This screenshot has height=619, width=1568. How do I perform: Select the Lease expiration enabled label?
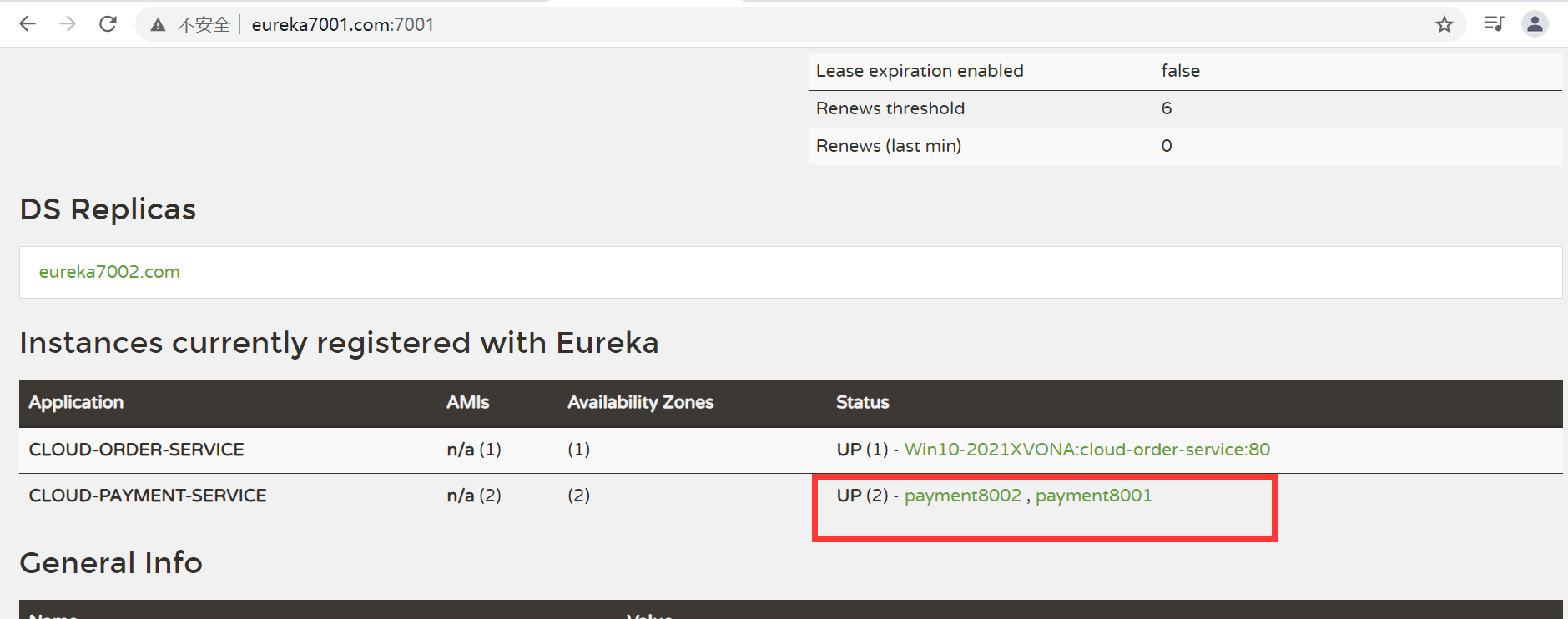(920, 71)
